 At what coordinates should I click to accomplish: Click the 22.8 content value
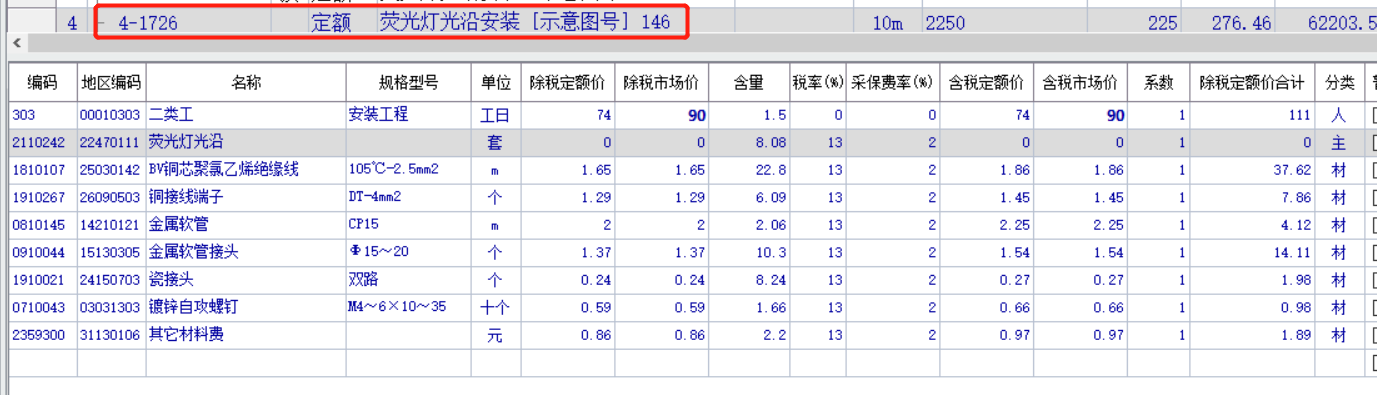748,170
